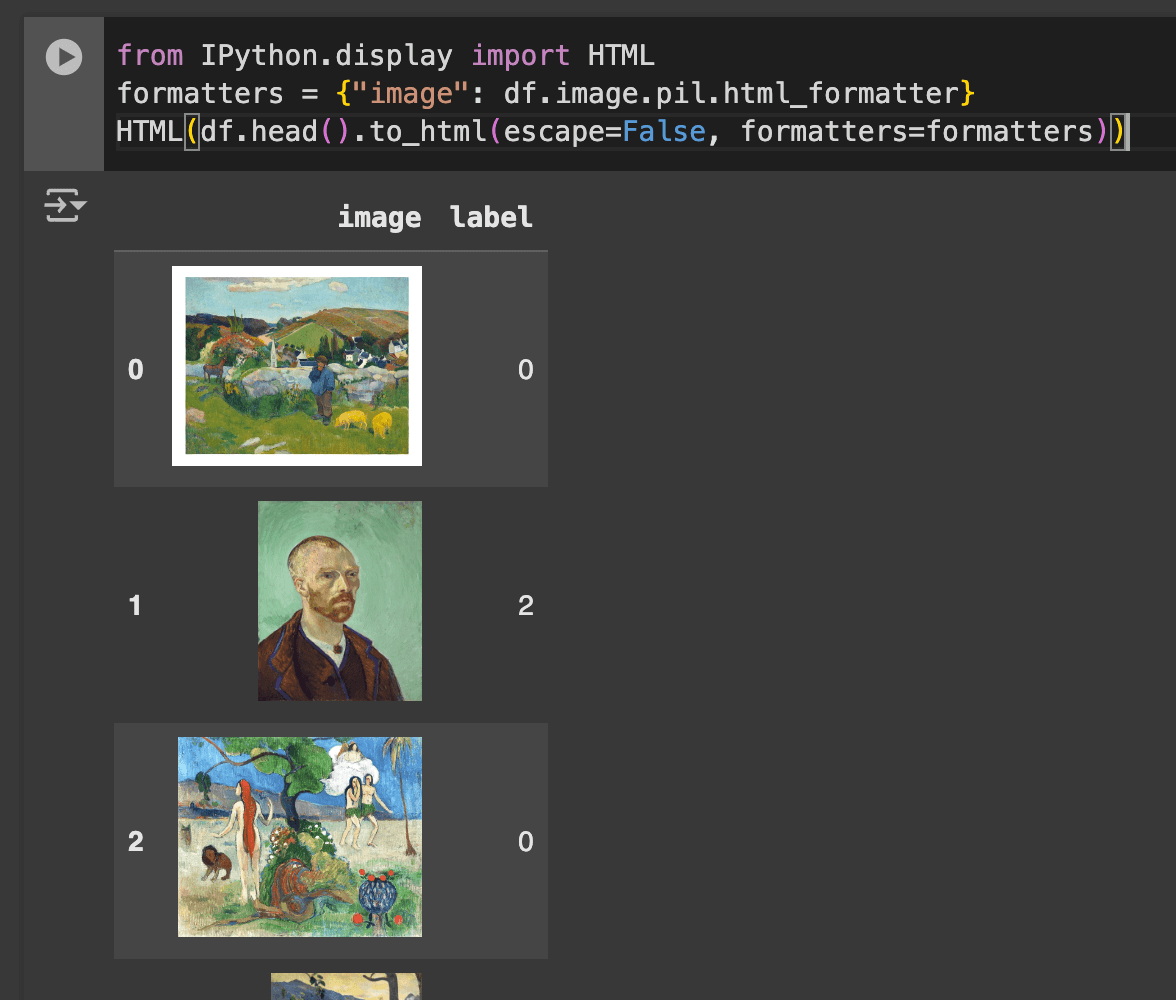Open the cell output actions icon

pos(65,207)
